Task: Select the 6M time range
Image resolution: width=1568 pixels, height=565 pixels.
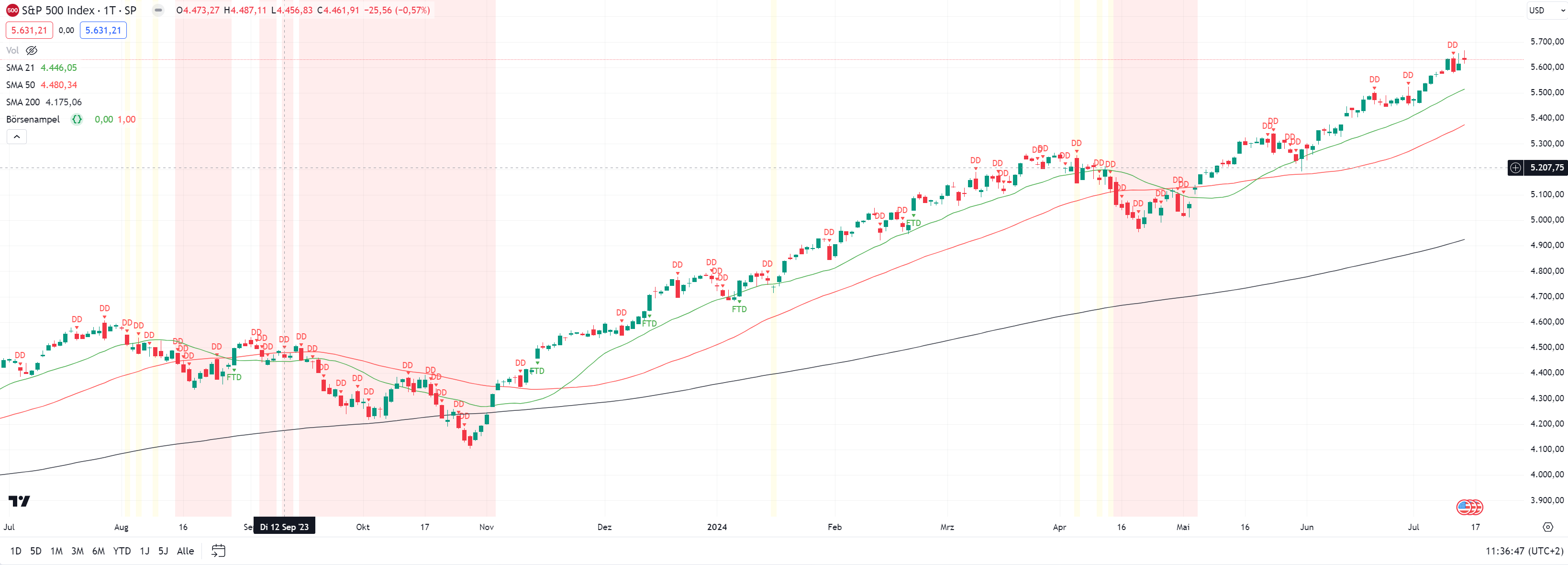Action: [x=98, y=551]
